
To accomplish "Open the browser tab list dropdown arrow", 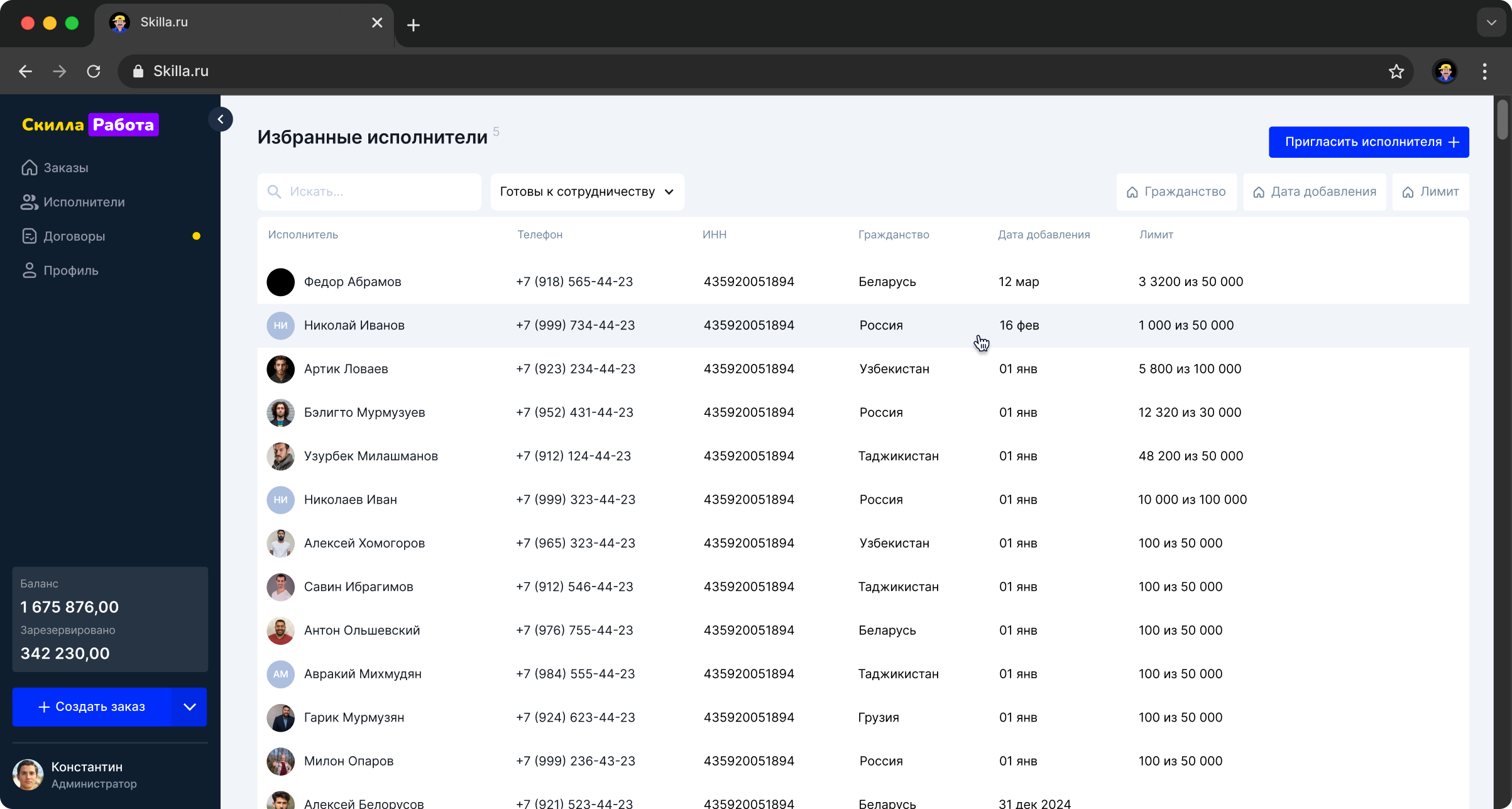I will [1491, 23].
